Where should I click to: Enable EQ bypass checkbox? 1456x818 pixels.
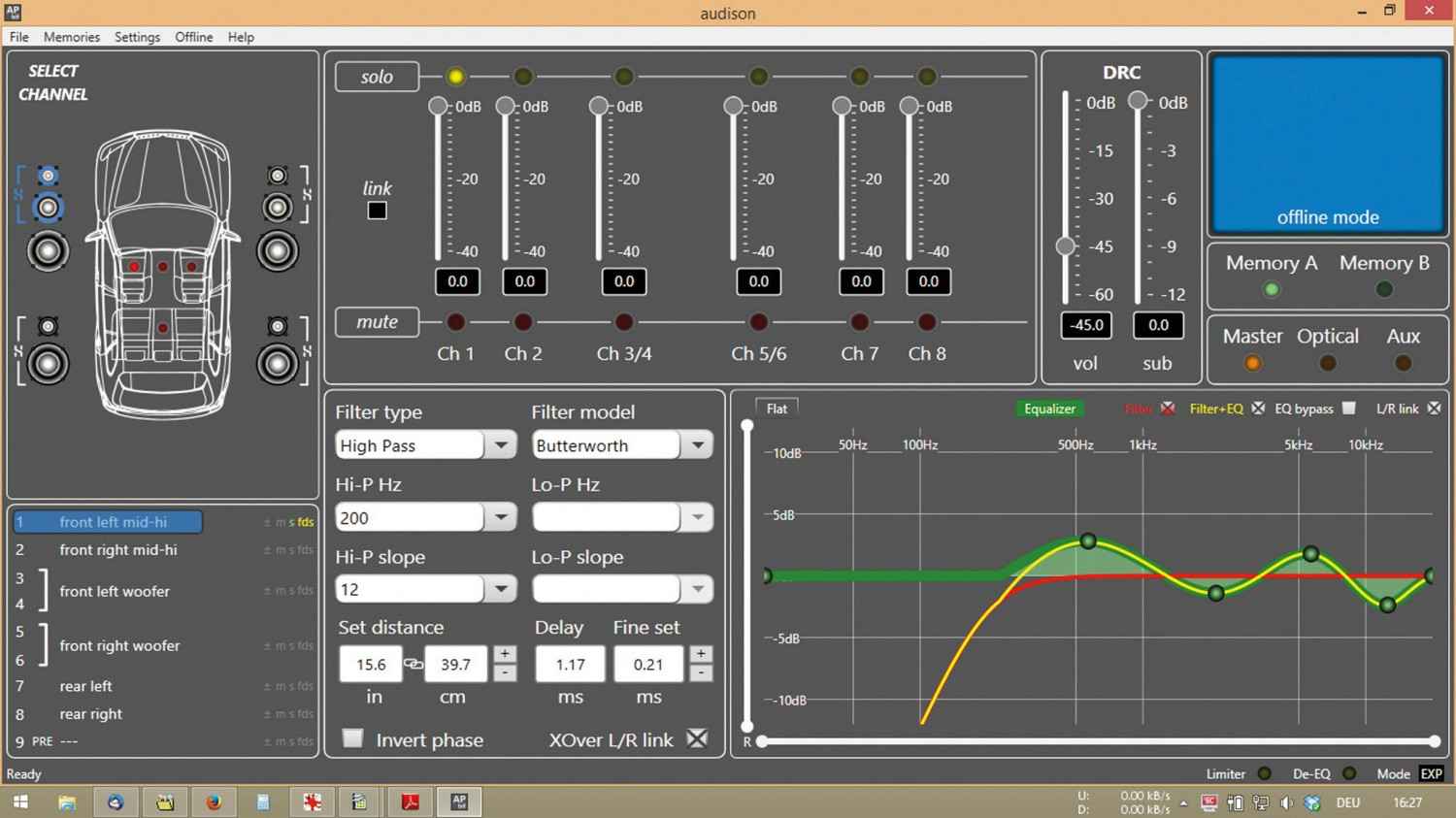pyautogui.click(x=1348, y=409)
